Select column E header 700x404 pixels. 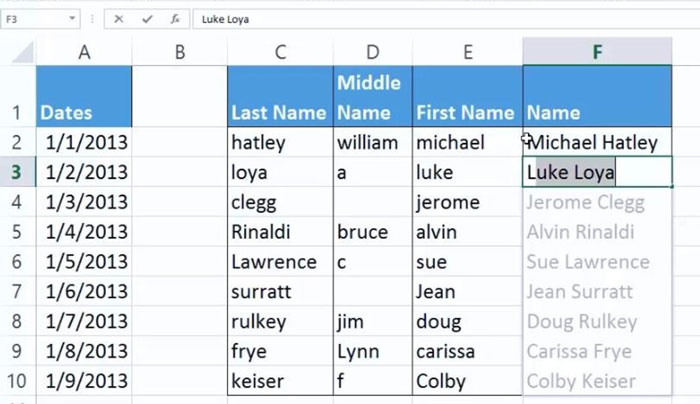point(467,52)
